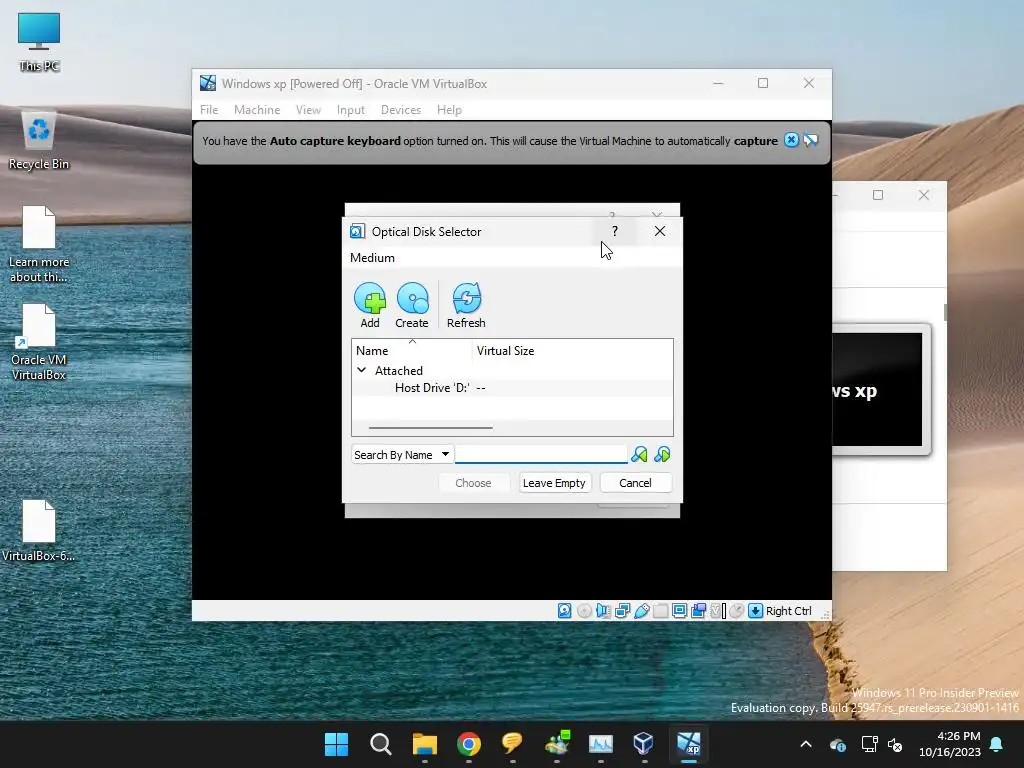The width and height of the screenshot is (1024, 768).
Task: Click keyboard capture arrow status icon
Action: point(755,611)
